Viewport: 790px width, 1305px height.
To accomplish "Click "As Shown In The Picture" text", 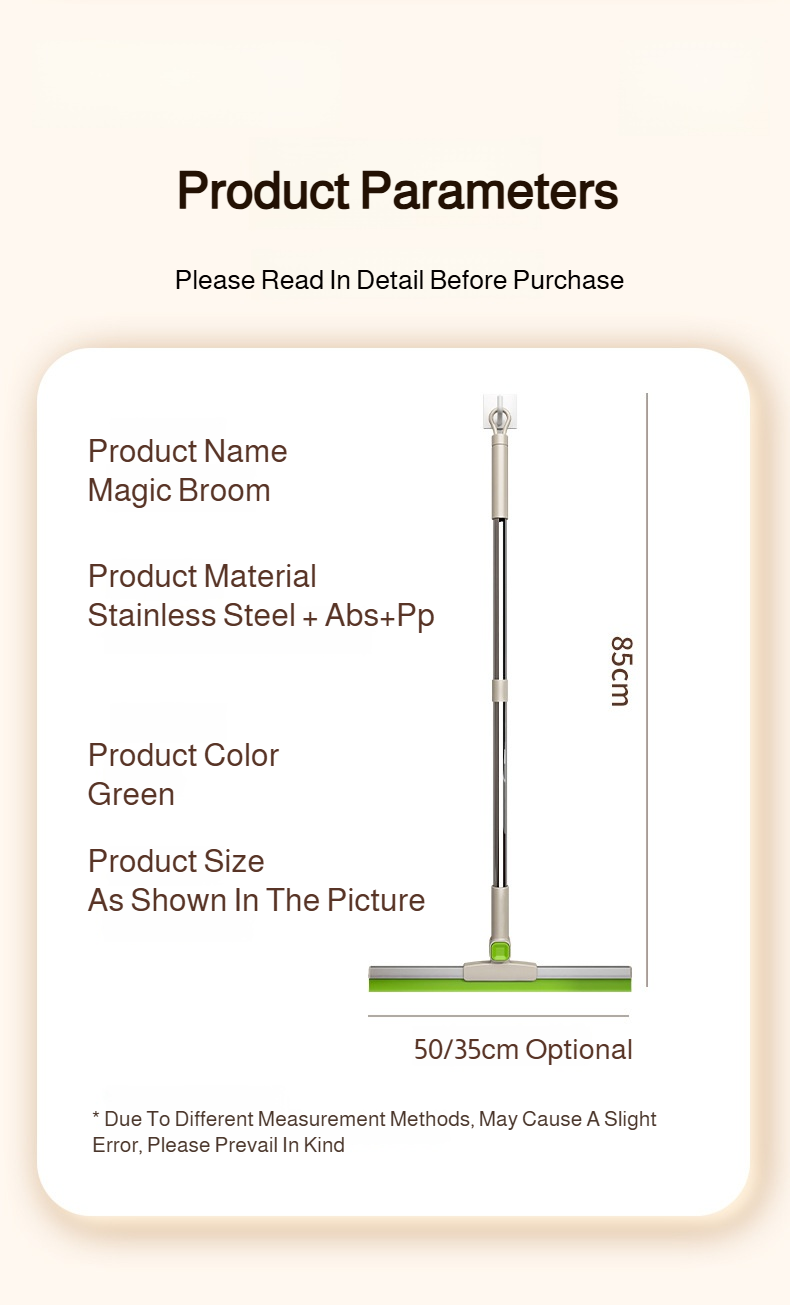I will click(256, 900).
